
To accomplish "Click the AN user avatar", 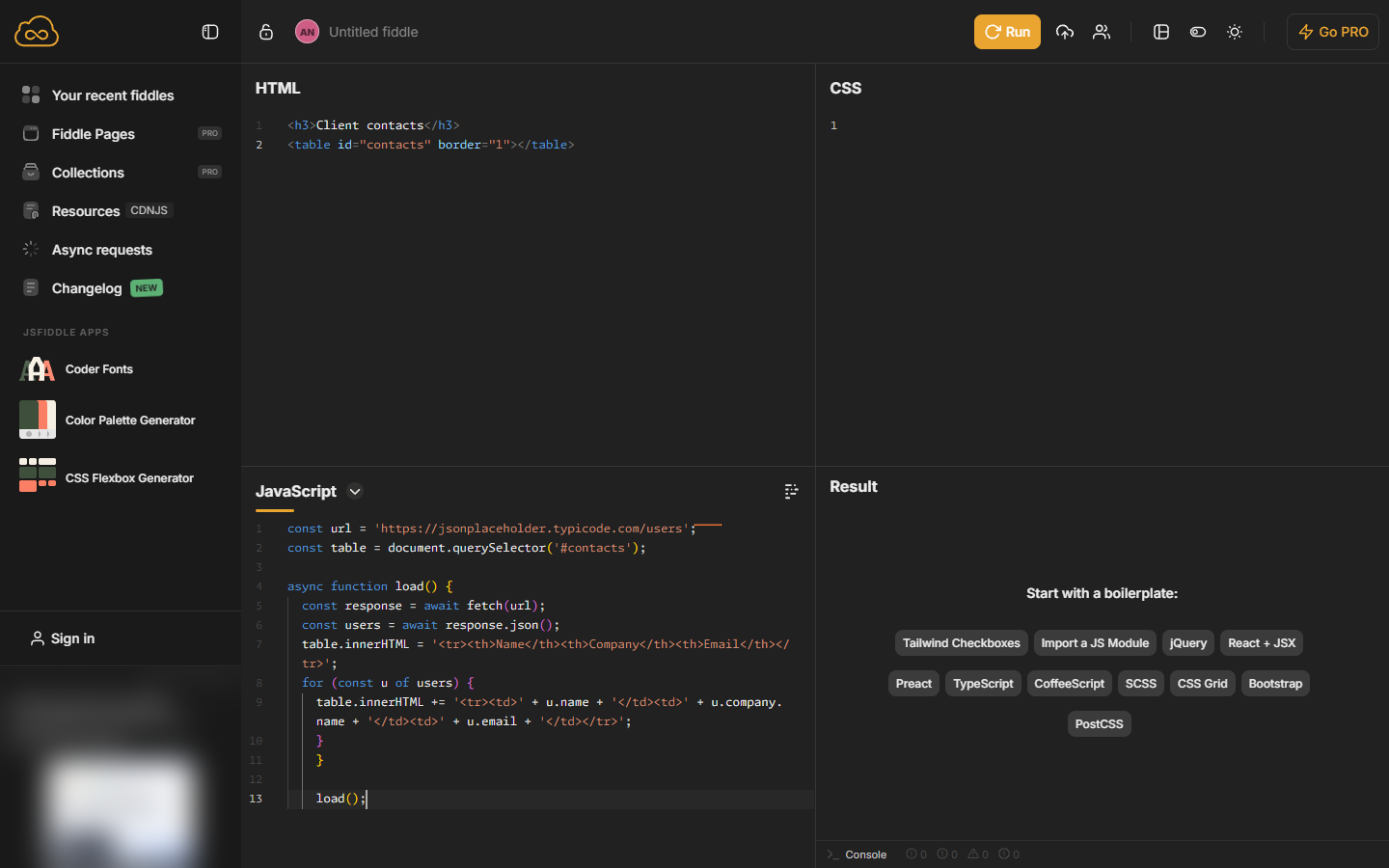I will 307,32.
